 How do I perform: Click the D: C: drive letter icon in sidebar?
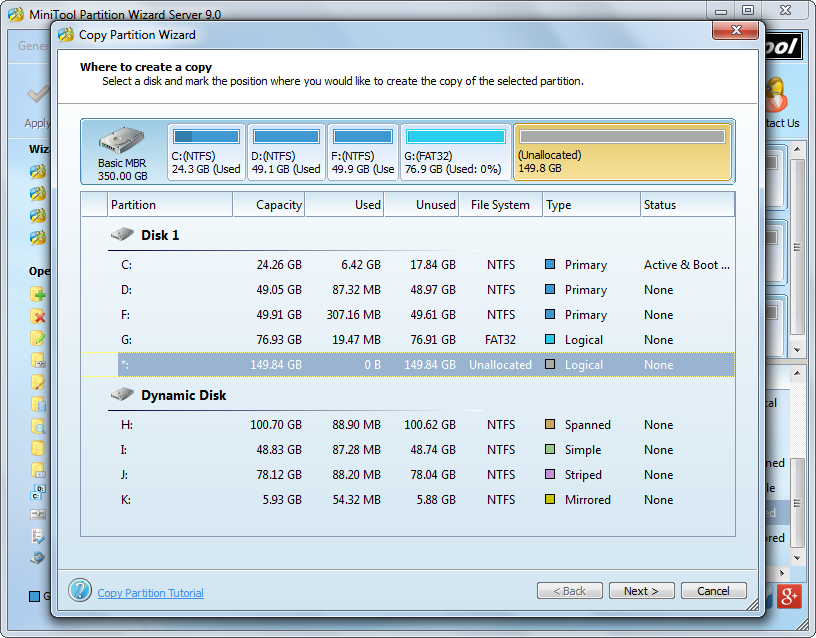click(38, 492)
